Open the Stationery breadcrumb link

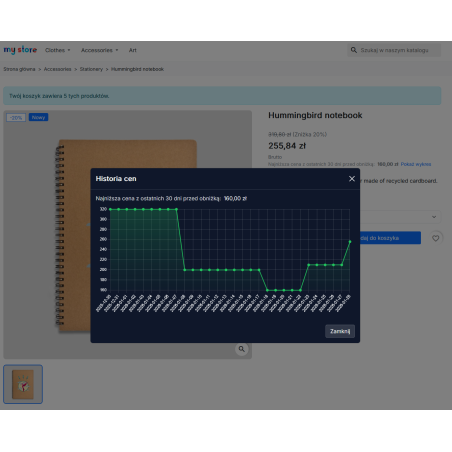(x=91, y=69)
